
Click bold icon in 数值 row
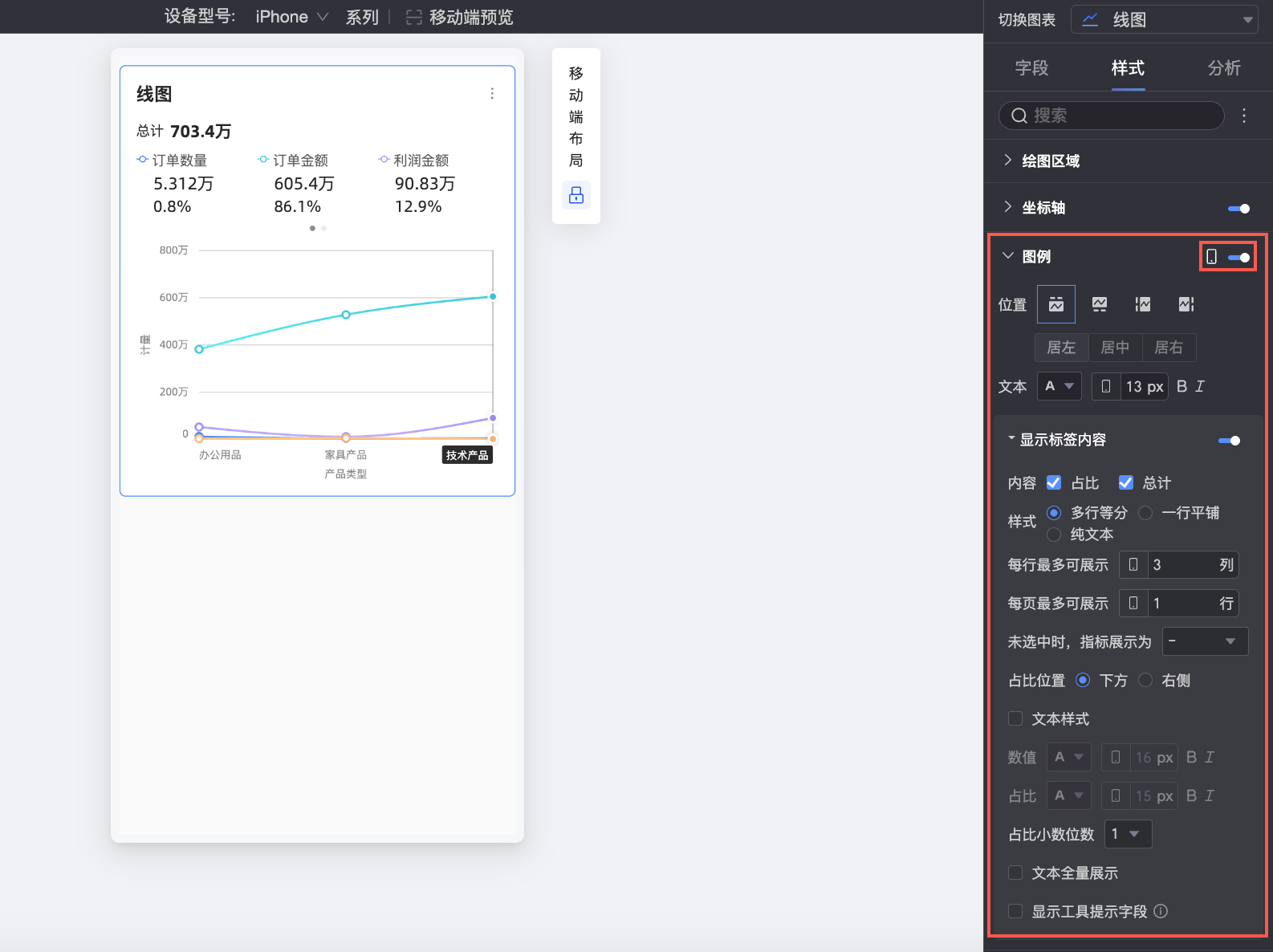click(x=1191, y=758)
